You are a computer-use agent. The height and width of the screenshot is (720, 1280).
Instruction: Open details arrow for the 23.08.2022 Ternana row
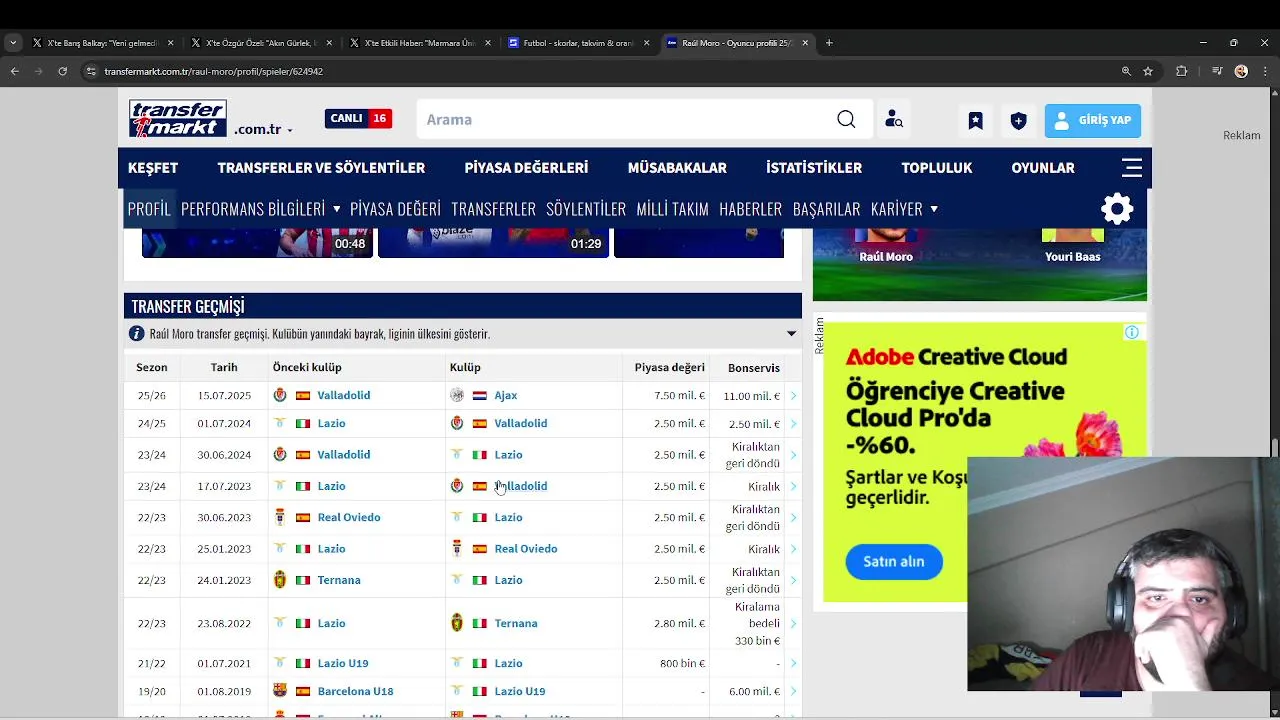click(793, 624)
